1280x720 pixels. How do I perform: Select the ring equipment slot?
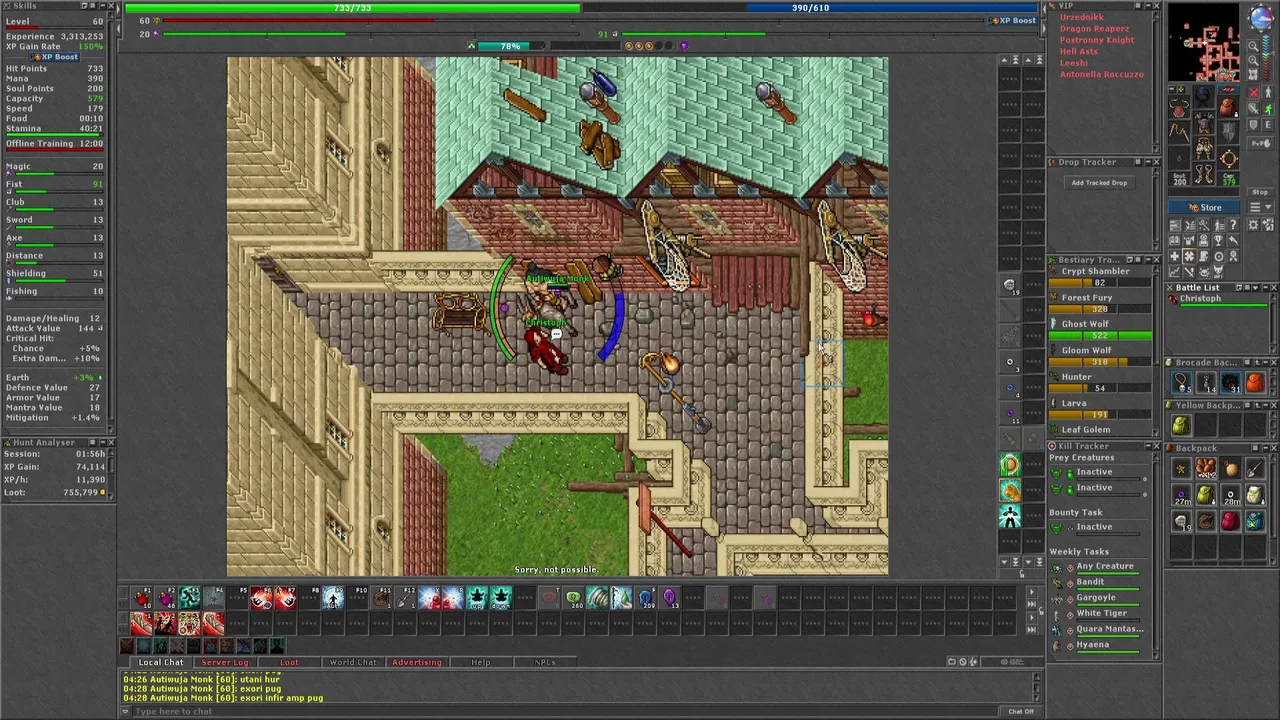click(x=1179, y=158)
